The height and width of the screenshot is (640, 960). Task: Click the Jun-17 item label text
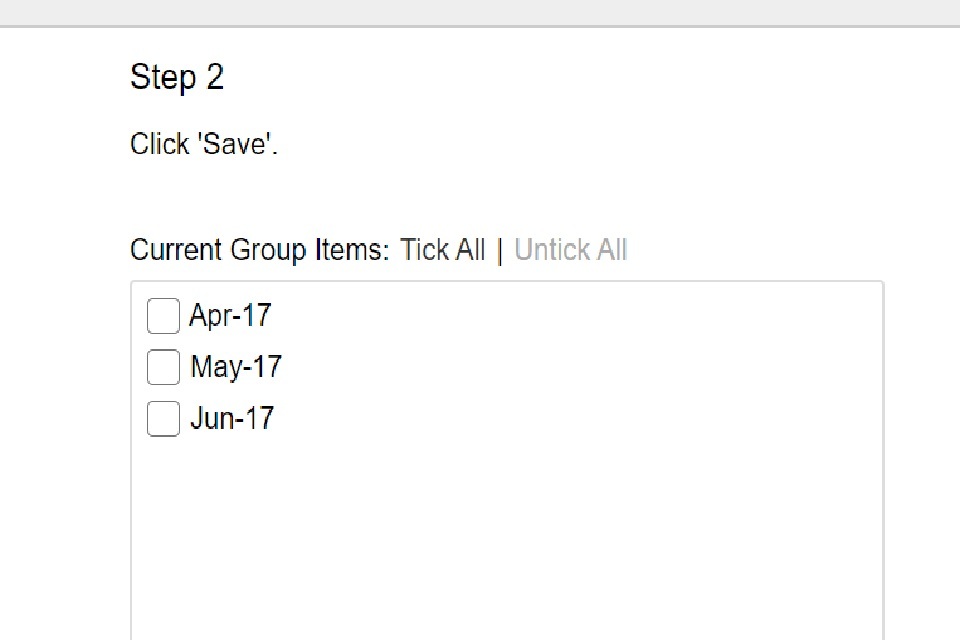[x=232, y=418]
